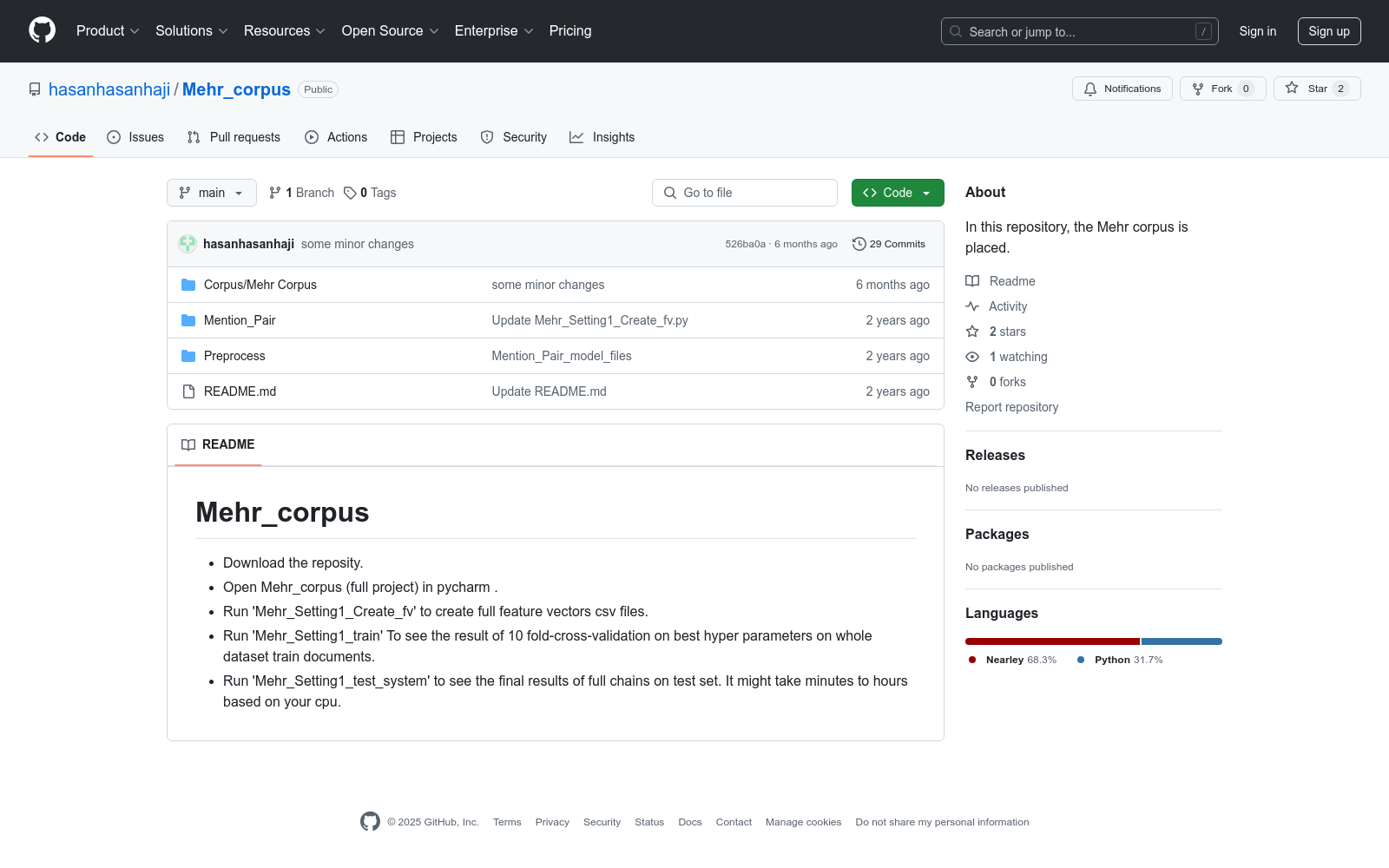Click the Nearley language bar segment

point(1052,641)
